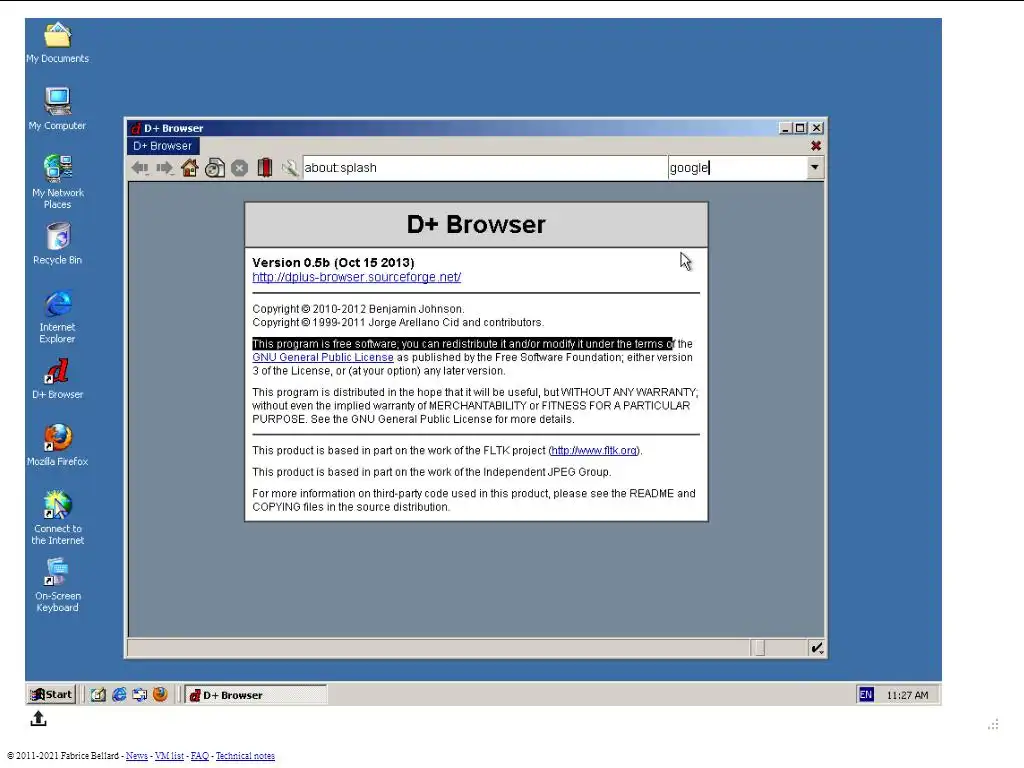
Task: Click the search field containing google
Action: click(x=737, y=168)
